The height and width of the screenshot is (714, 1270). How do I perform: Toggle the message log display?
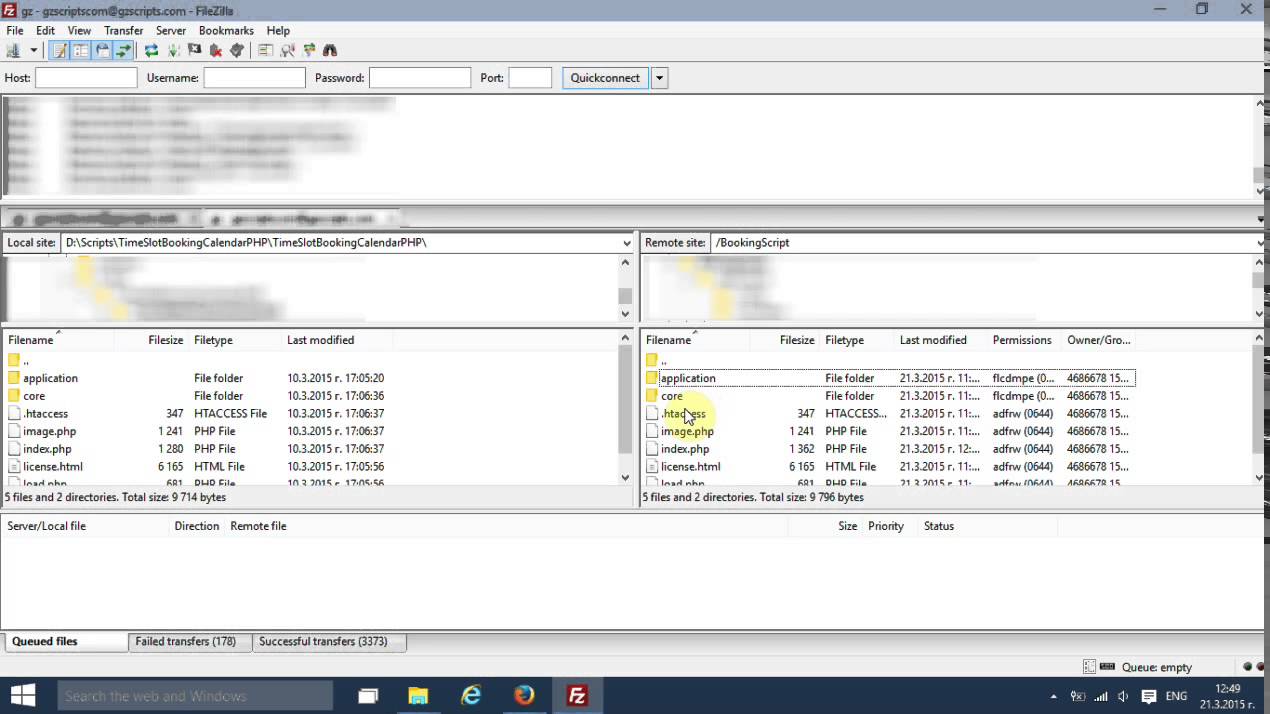[59, 50]
